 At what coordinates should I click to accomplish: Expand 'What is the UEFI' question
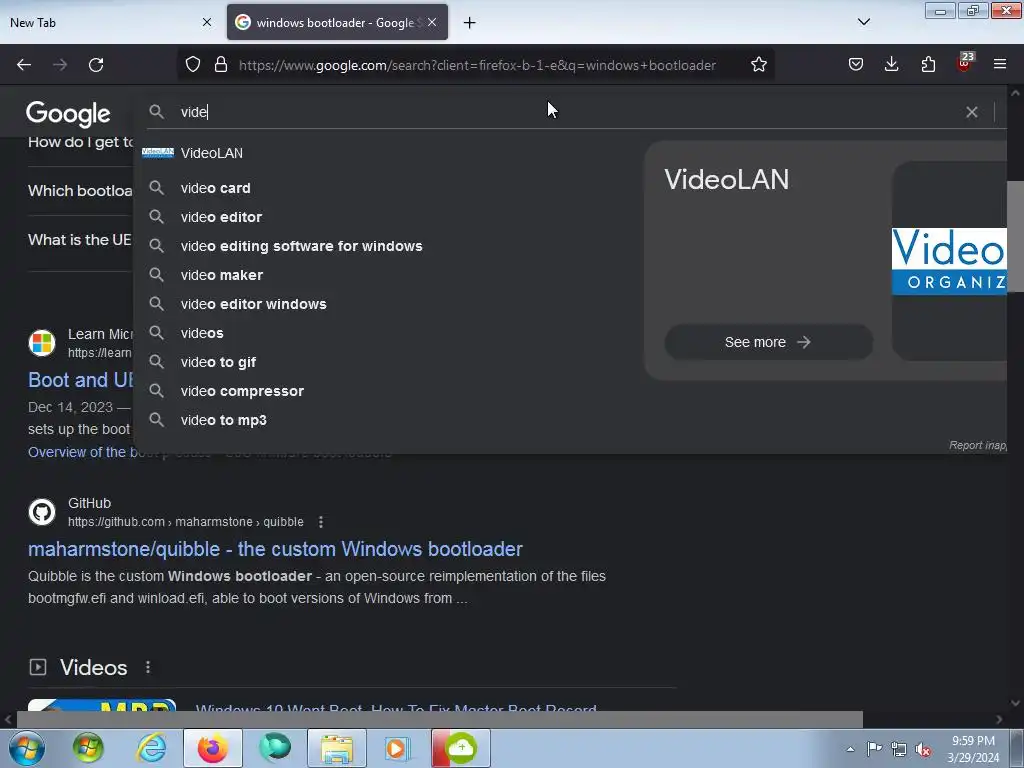tap(80, 240)
